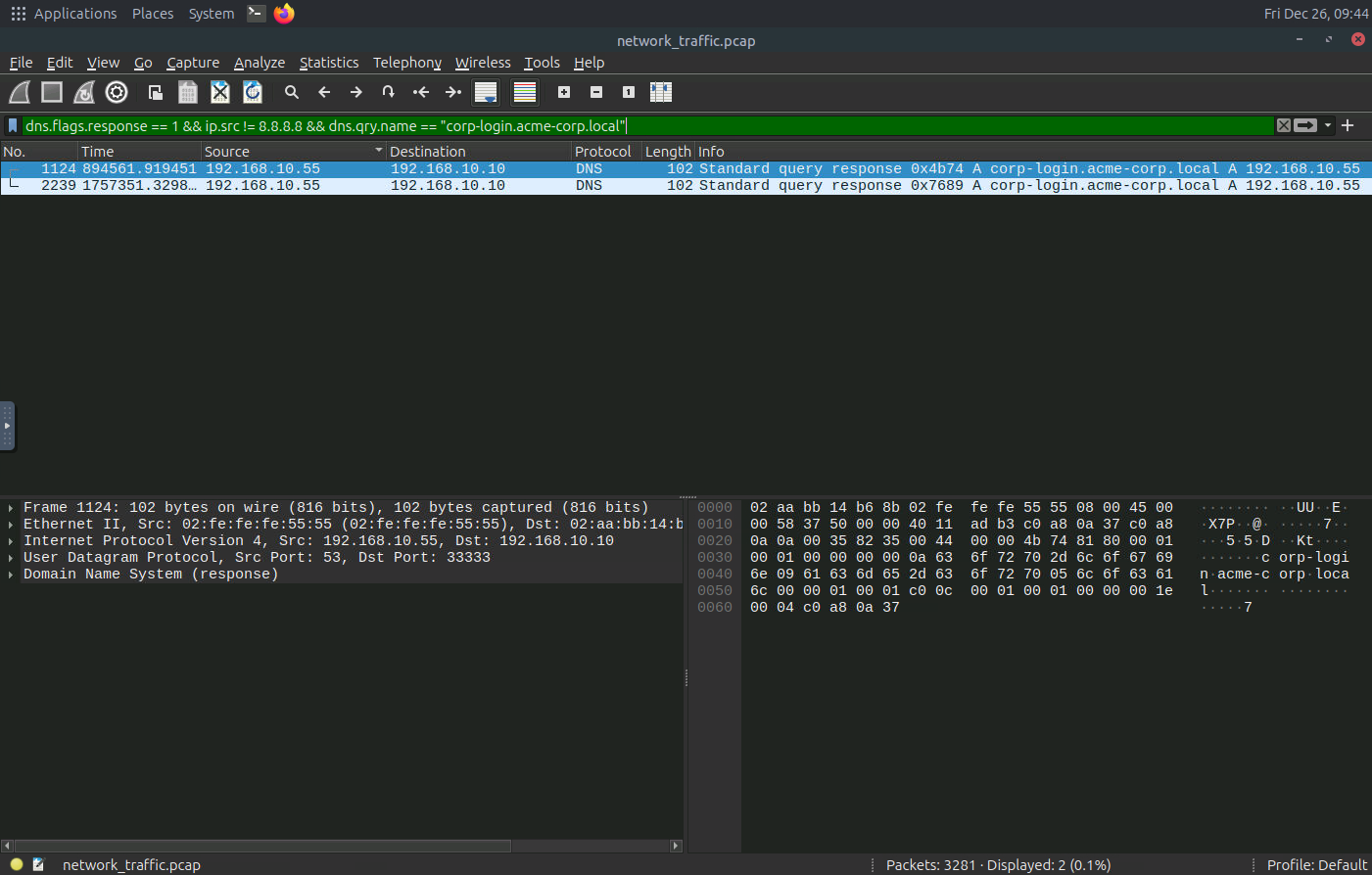Open the expert info indicator in status bar
Screen dimensions: 1372x875
click(17, 864)
